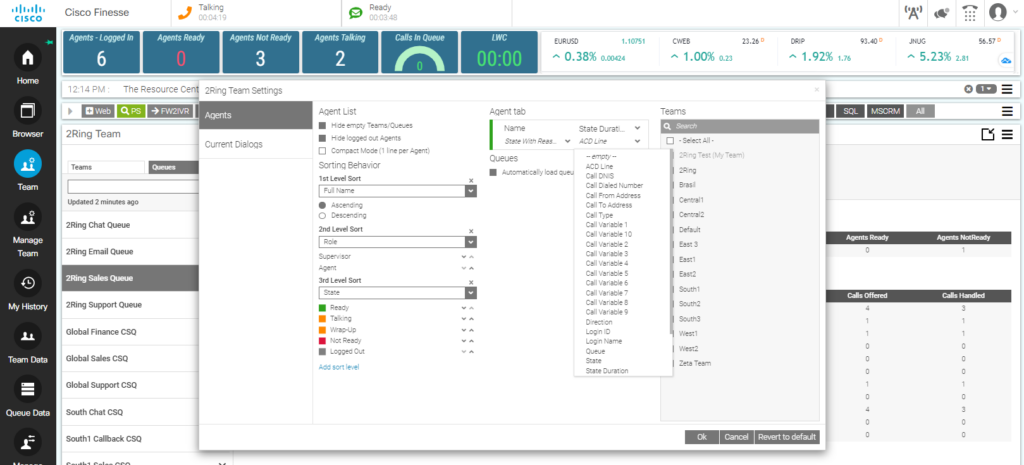The width and height of the screenshot is (1024, 465).
Task: Click the MSCRM toolbar button
Action: coord(885,112)
